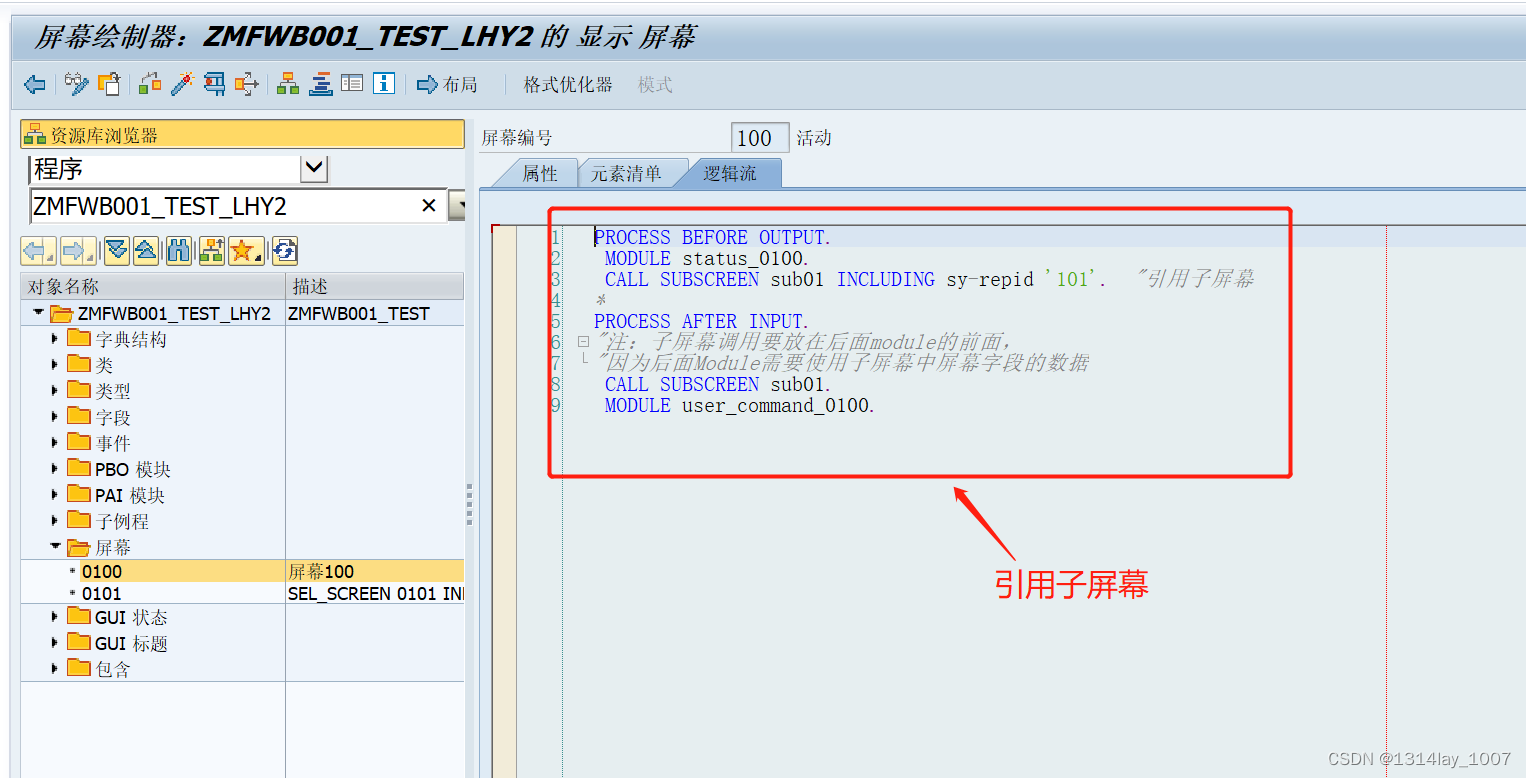Click the star Favorites icon
Screen dimensions: 1526x778
coord(245,251)
